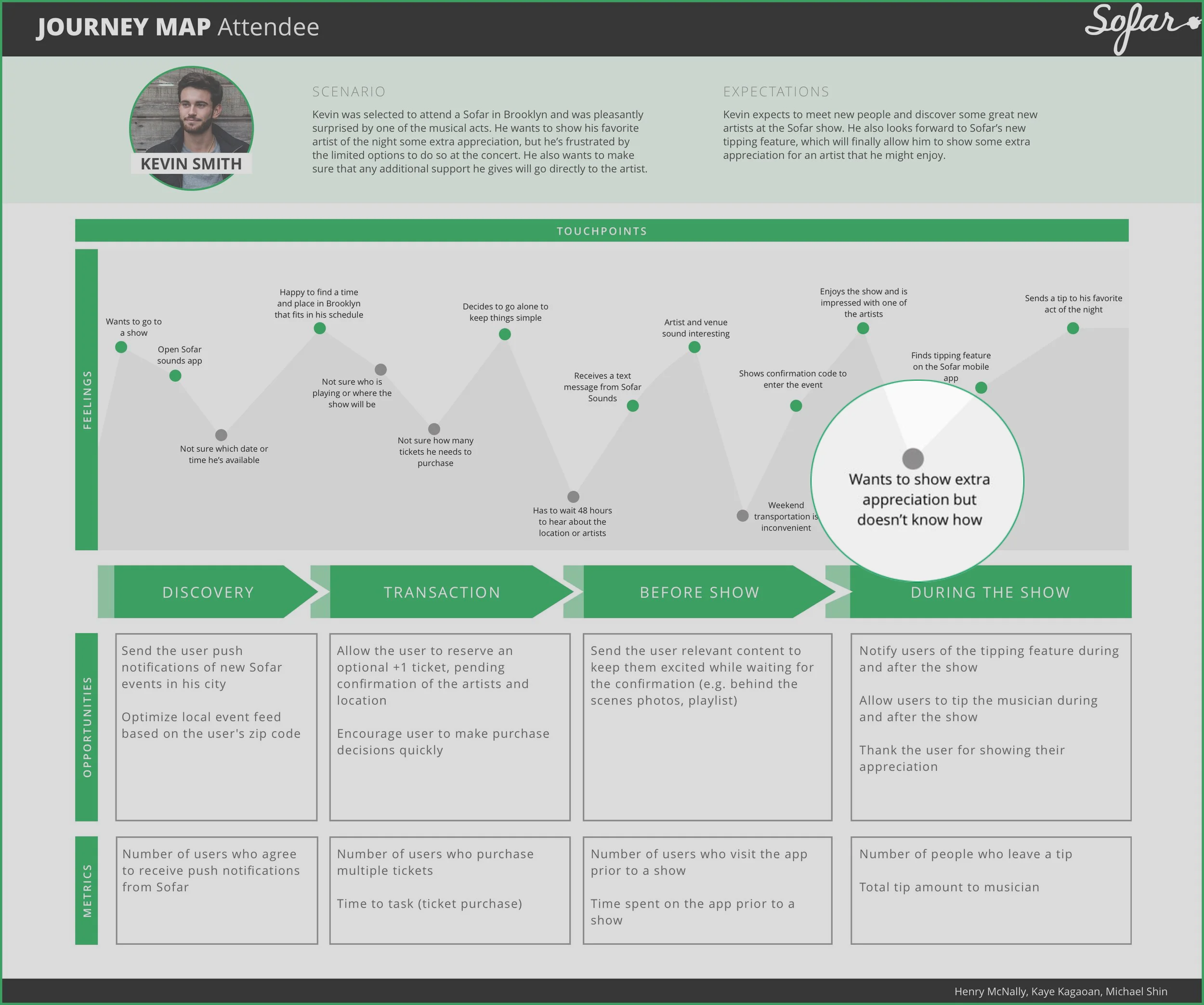1204x1005 pixels.
Task: Click the SCENARIO heading
Action: tap(349, 92)
